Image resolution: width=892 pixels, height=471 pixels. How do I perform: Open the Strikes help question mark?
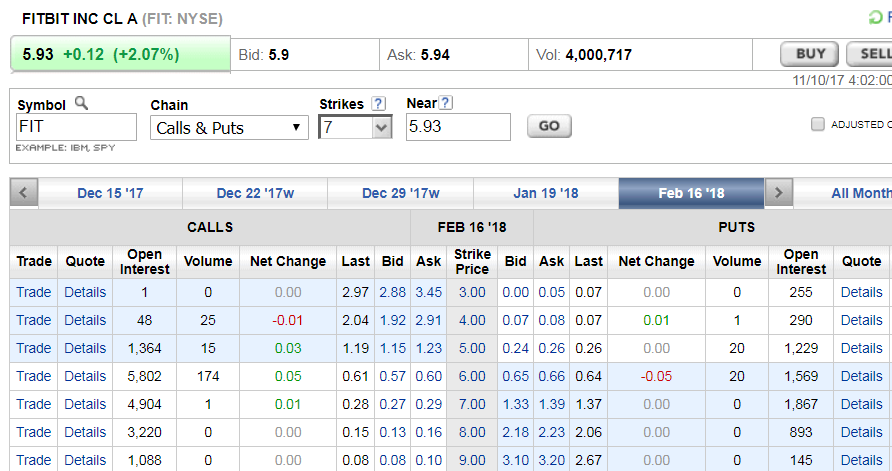(x=378, y=104)
